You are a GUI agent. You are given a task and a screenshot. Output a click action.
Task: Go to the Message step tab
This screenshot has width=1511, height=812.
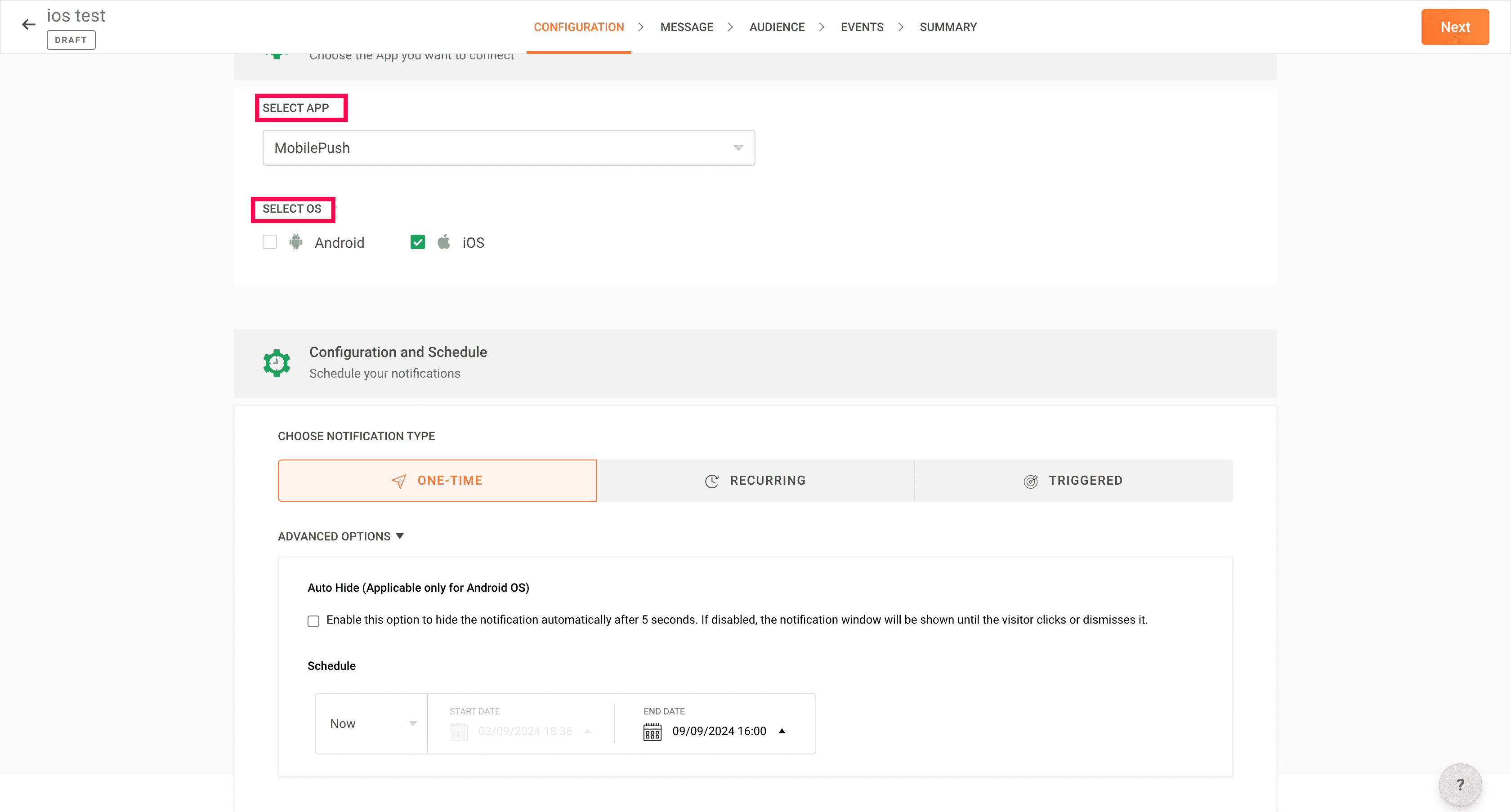(x=686, y=27)
